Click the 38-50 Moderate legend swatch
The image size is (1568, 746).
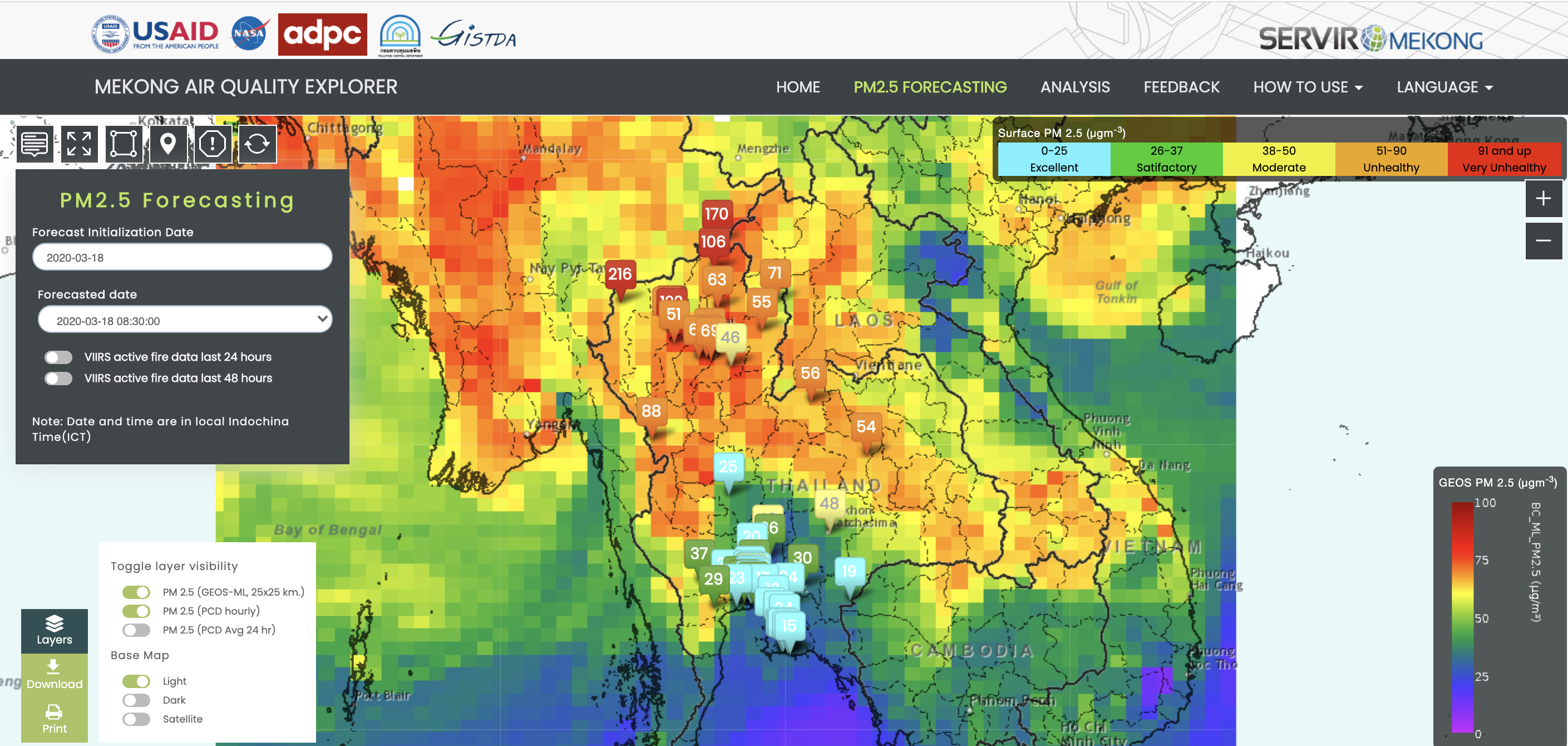(x=1279, y=159)
